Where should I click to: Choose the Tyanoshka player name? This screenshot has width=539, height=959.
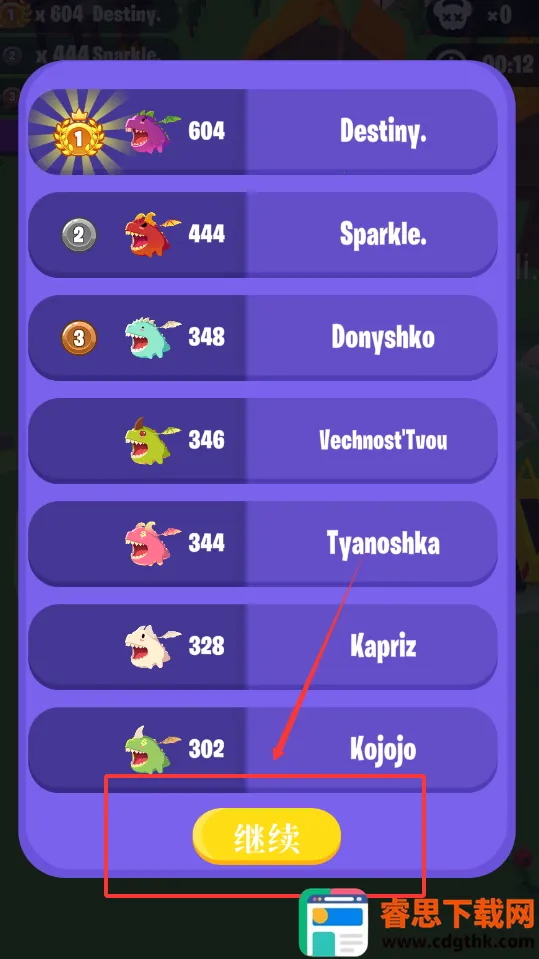click(x=383, y=543)
